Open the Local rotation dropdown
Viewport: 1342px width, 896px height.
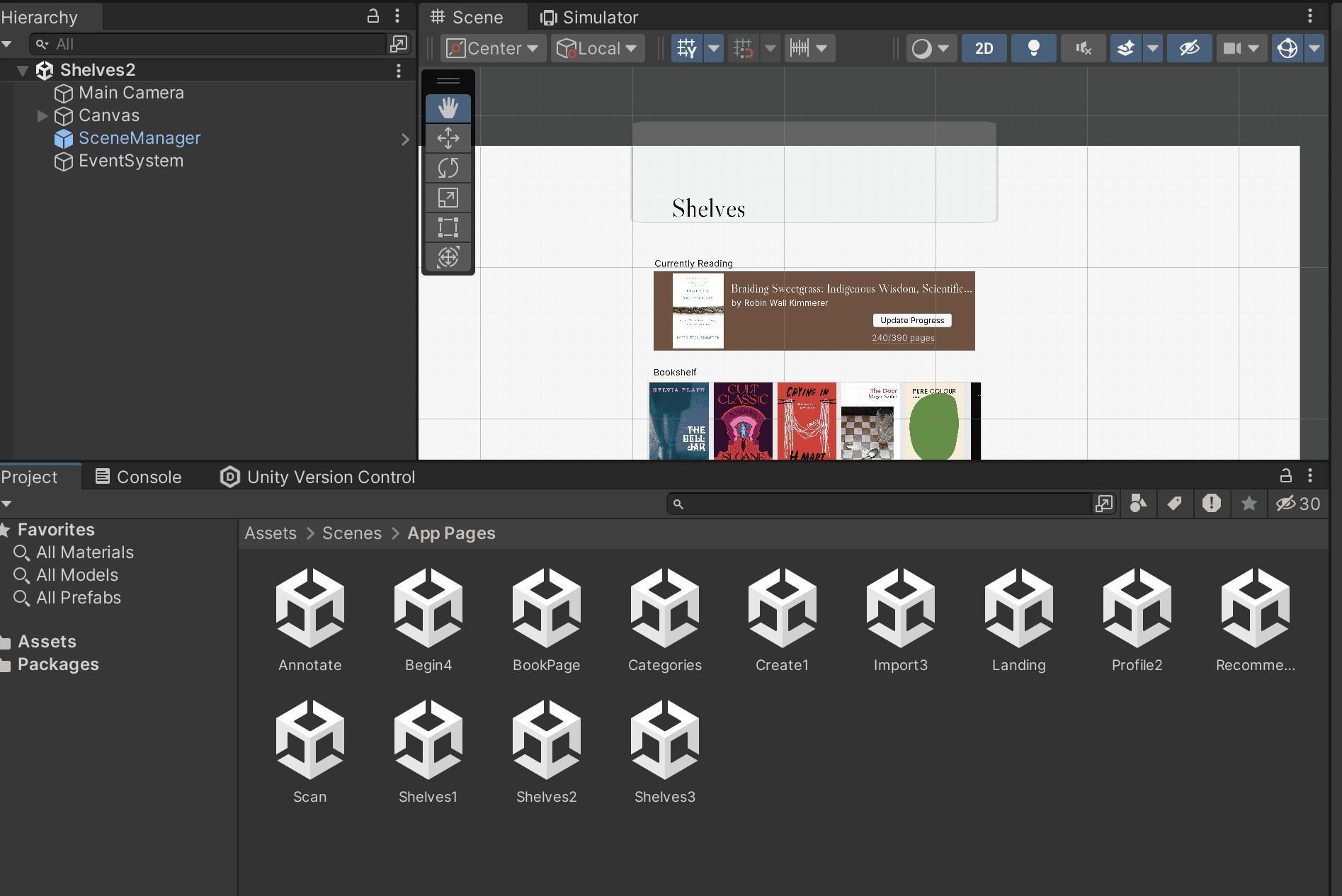click(x=597, y=48)
